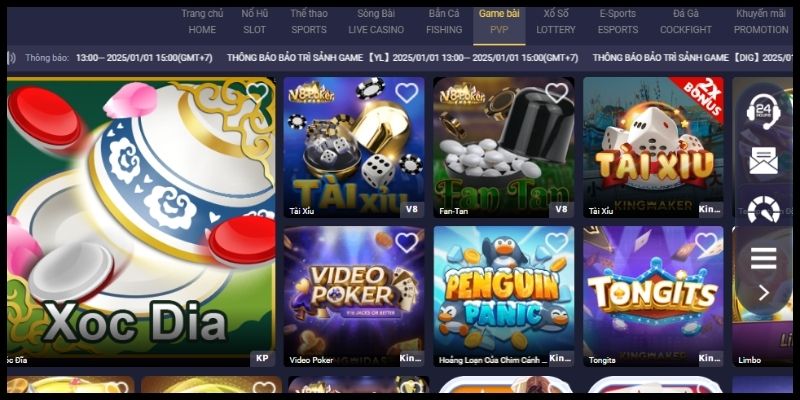Open the hamburger menu icon in sidebar
800x400 pixels.
[763, 258]
